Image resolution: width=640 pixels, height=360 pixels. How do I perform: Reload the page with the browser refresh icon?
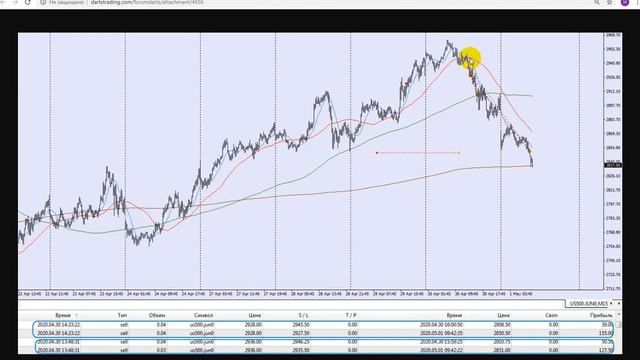tap(28, 2)
